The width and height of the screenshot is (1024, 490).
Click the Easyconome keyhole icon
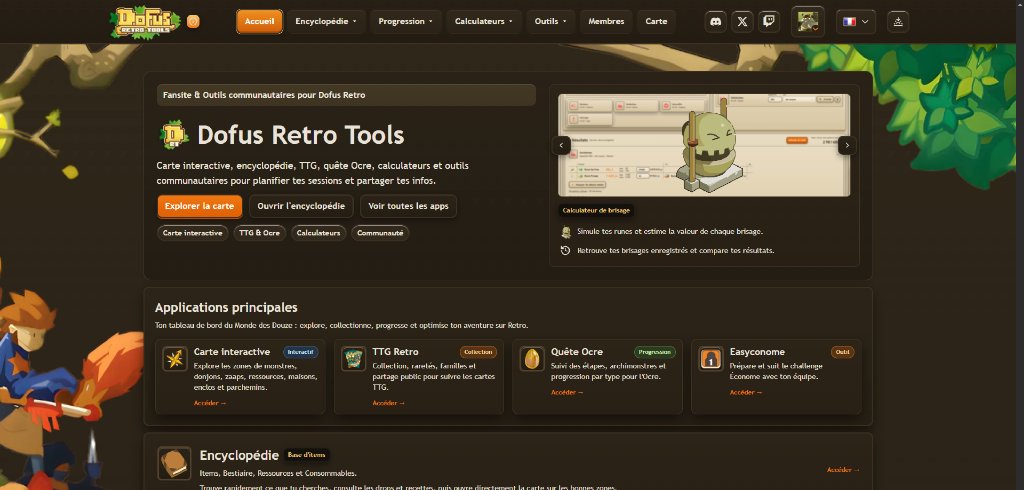711,359
